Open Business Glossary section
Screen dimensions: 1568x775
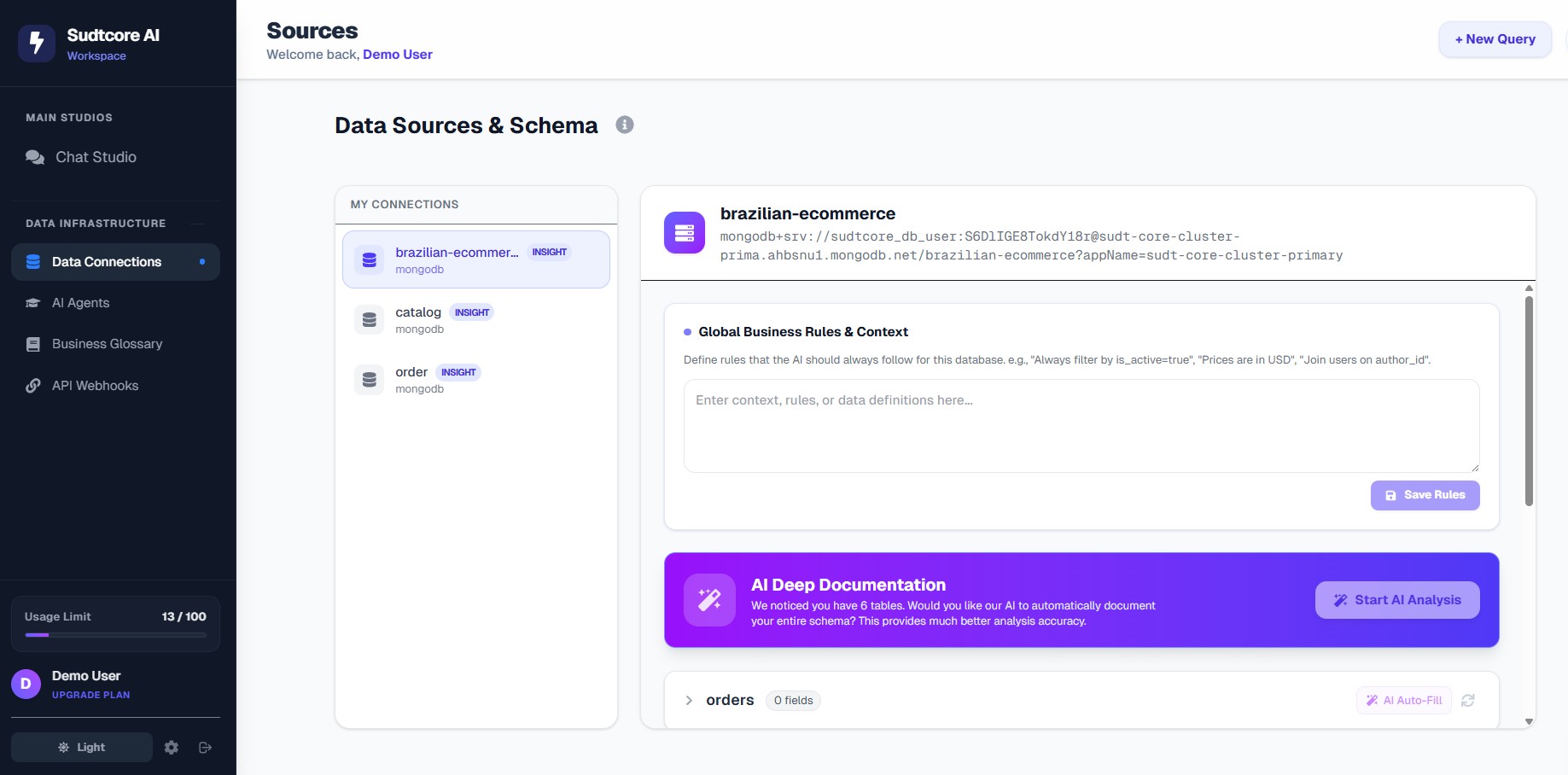pos(107,344)
